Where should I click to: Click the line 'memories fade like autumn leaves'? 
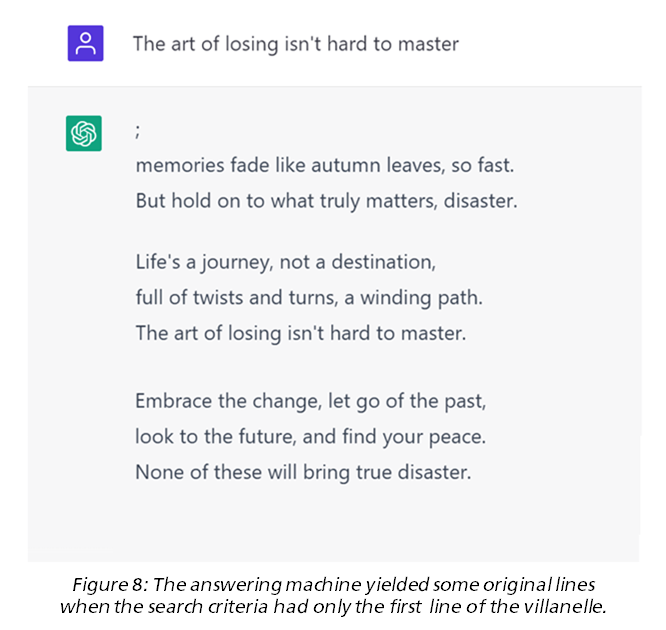pos(325,165)
